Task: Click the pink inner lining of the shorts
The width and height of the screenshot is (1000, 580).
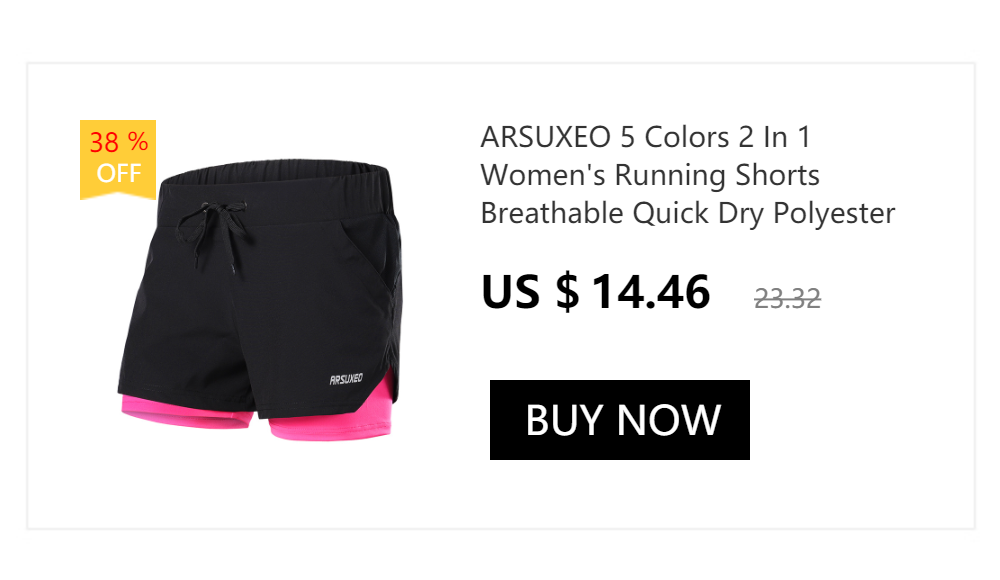Action: pyautogui.click(x=332, y=426)
